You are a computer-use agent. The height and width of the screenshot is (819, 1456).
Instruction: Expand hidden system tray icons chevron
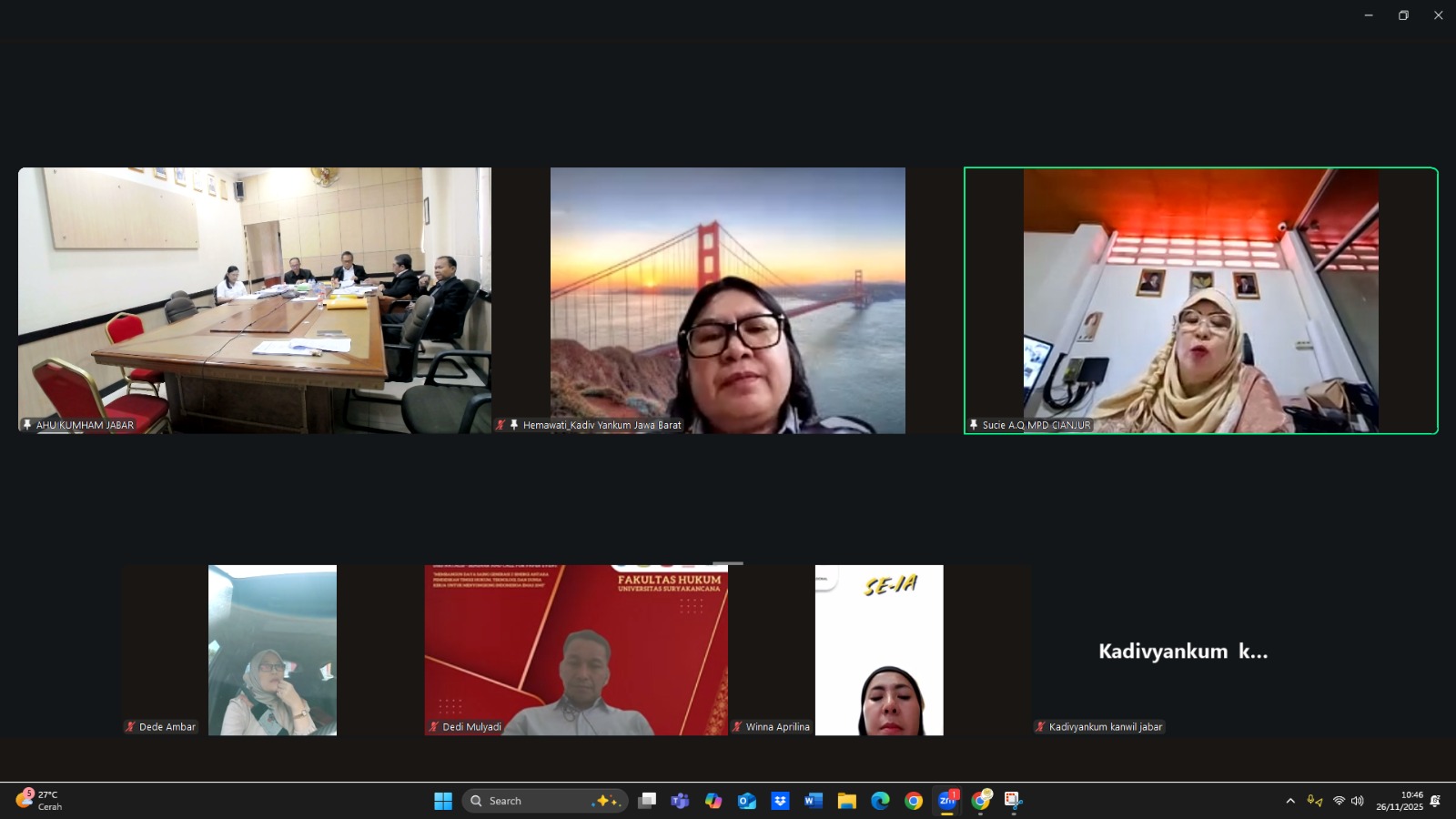(x=1290, y=801)
